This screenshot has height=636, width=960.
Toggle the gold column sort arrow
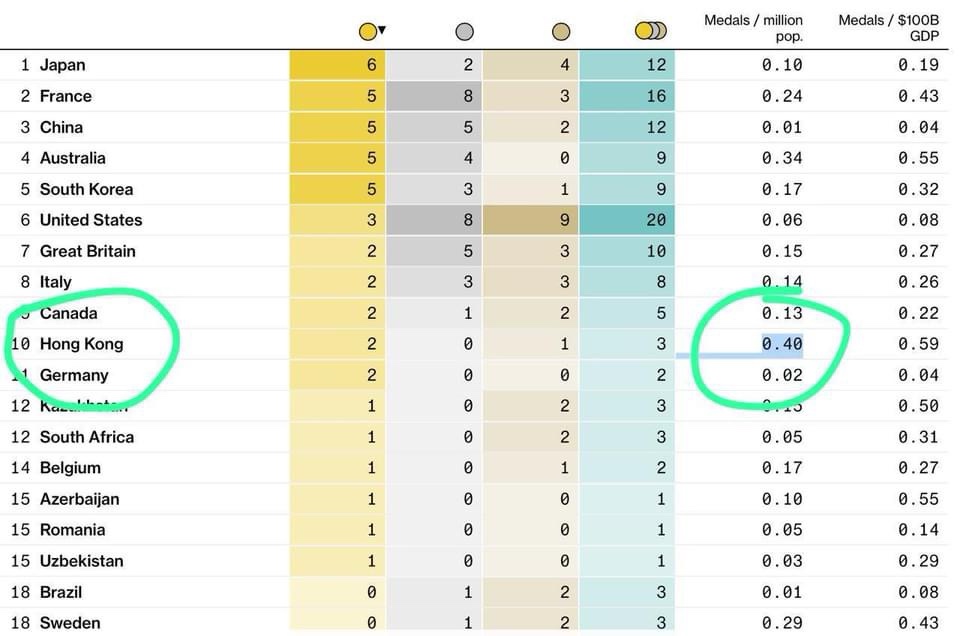click(382, 30)
